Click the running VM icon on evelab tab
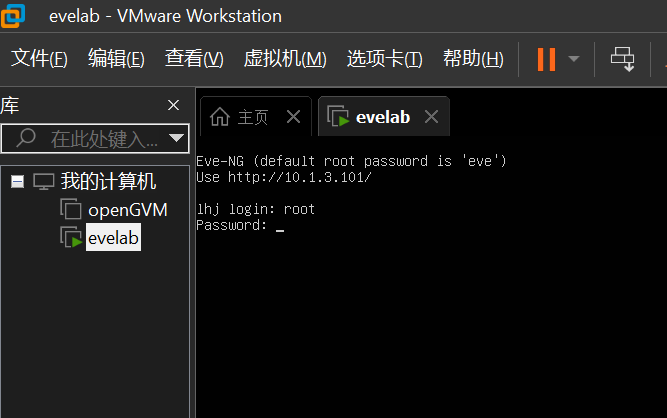This screenshot has width=667, height=418. [x=338, y=117]
